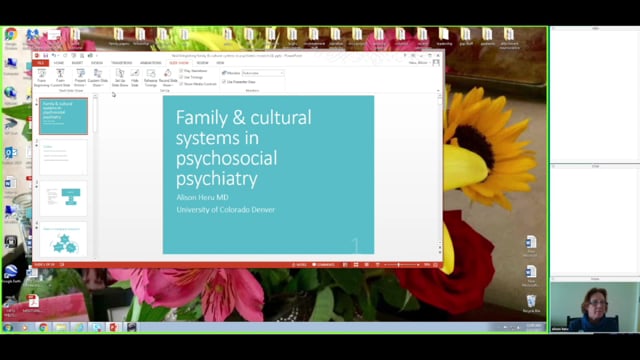Adjust the zoom slider handle
This screenshot has width=640, height=360.
[399, 265]
